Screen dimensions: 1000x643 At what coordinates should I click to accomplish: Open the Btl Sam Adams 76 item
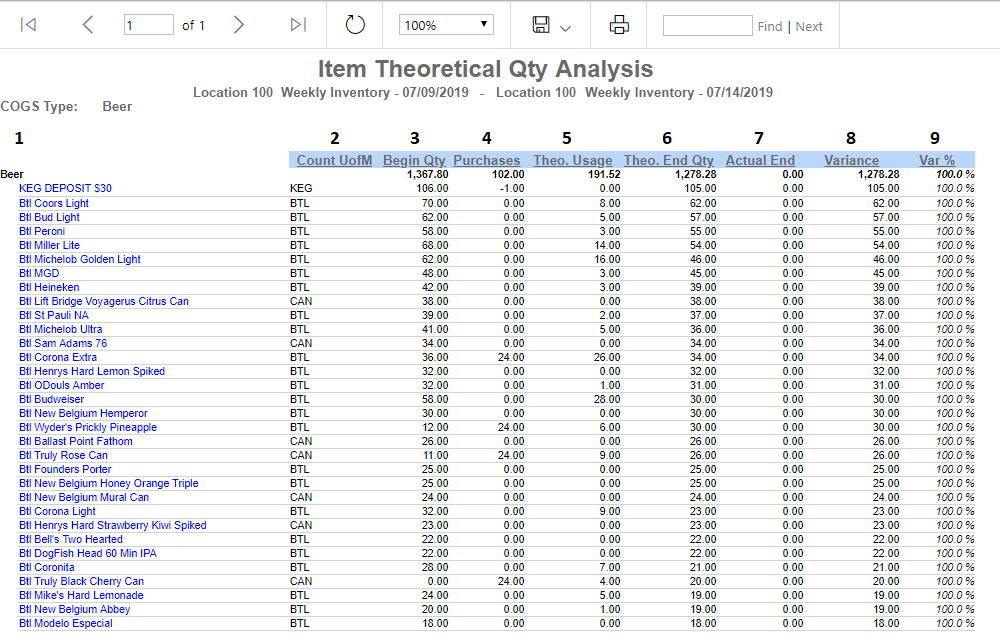click(63, 343)
